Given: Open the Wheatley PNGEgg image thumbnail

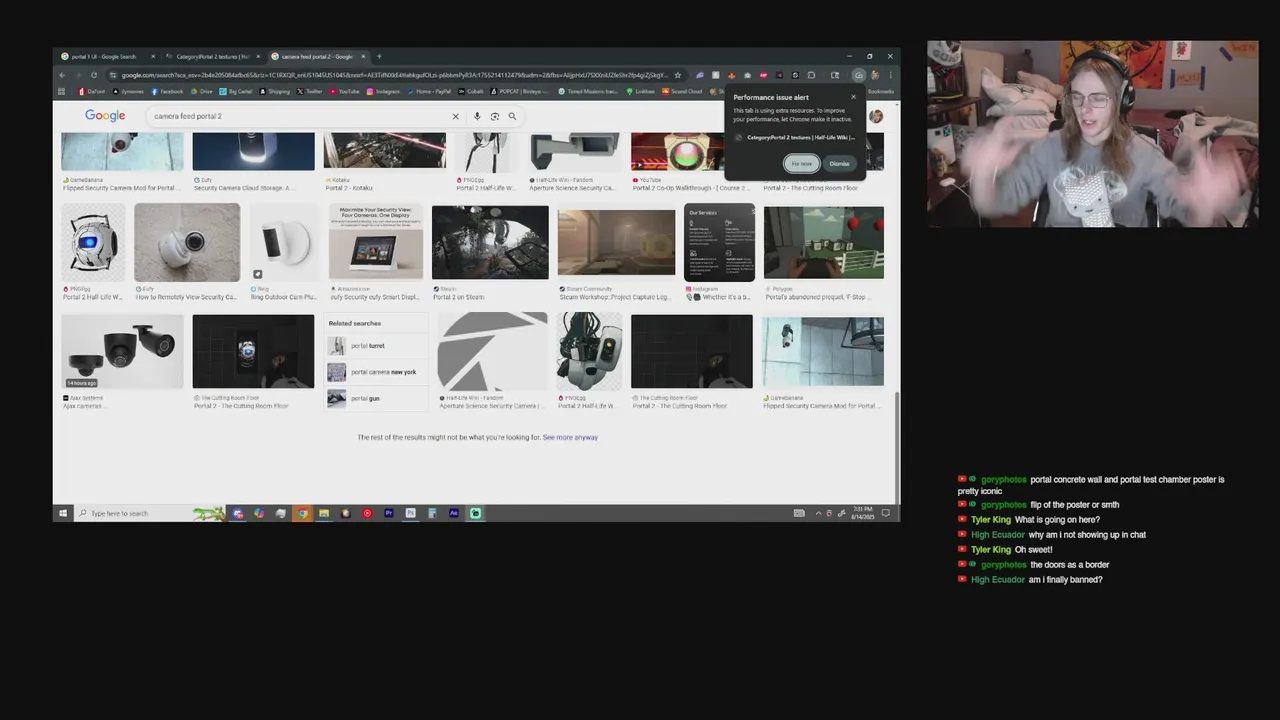Looking at the screenshot, I should (93, 243).
